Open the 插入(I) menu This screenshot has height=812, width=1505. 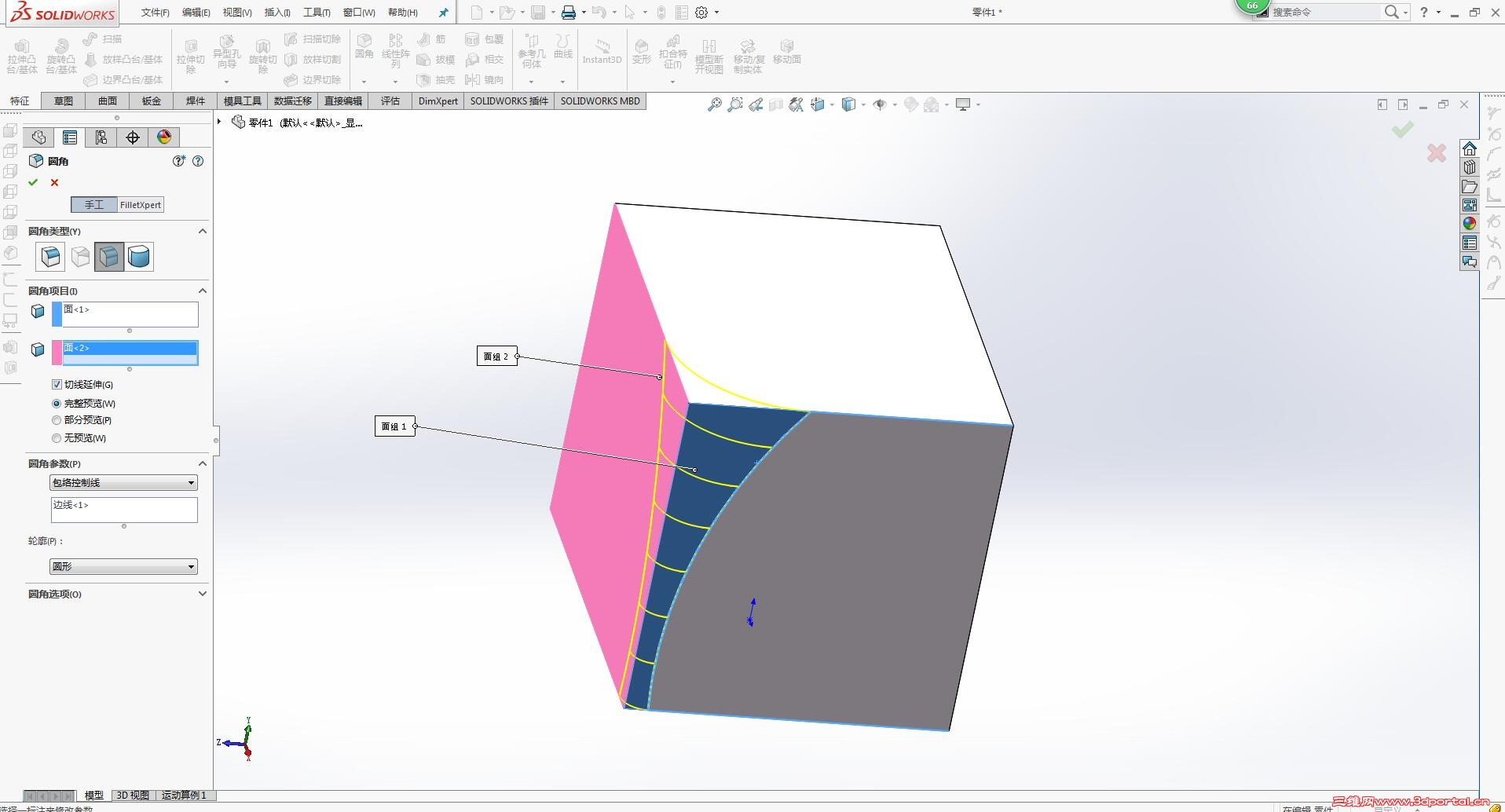coord(277,13)
